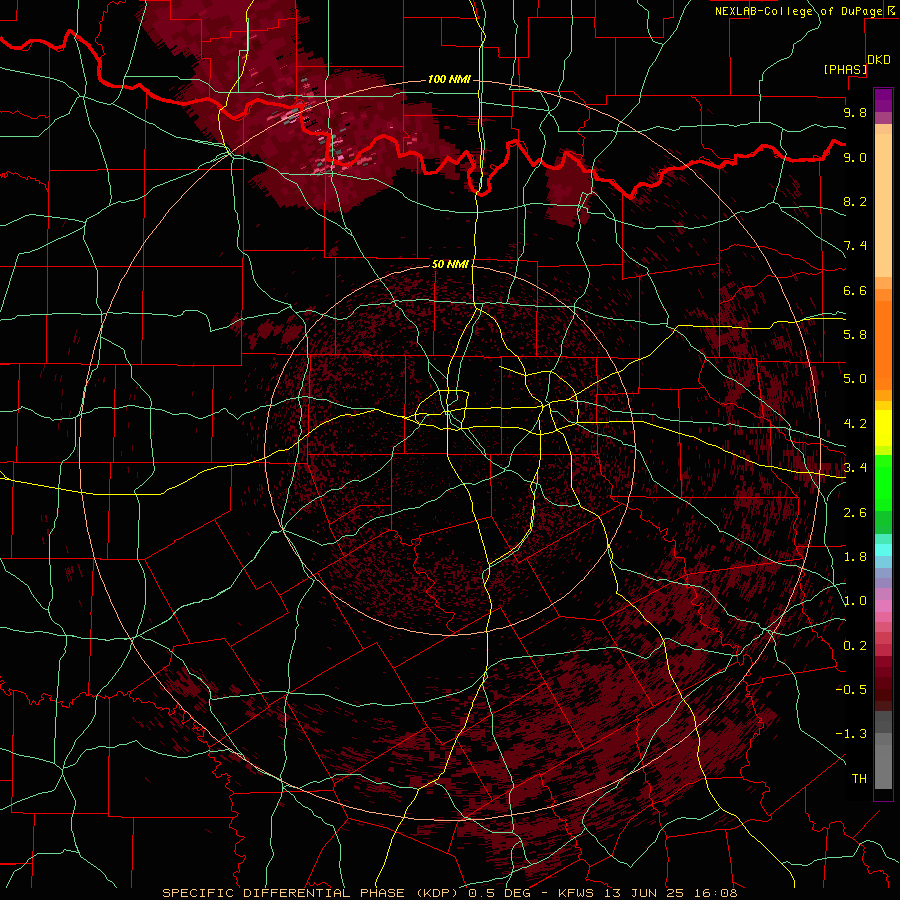
Task: Click the -0.5 value on the color scale
Action: 851,690
